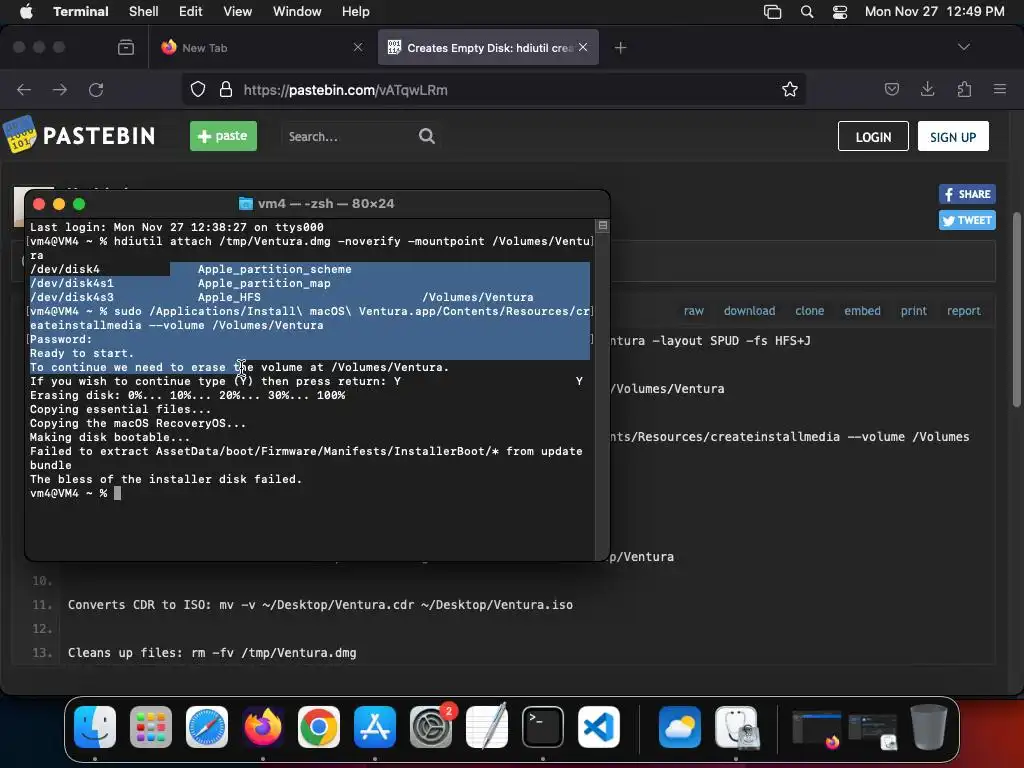Open the Firefox extensions icon
The height and width of the screenshot is (768, 1024).
coord(964,89)
